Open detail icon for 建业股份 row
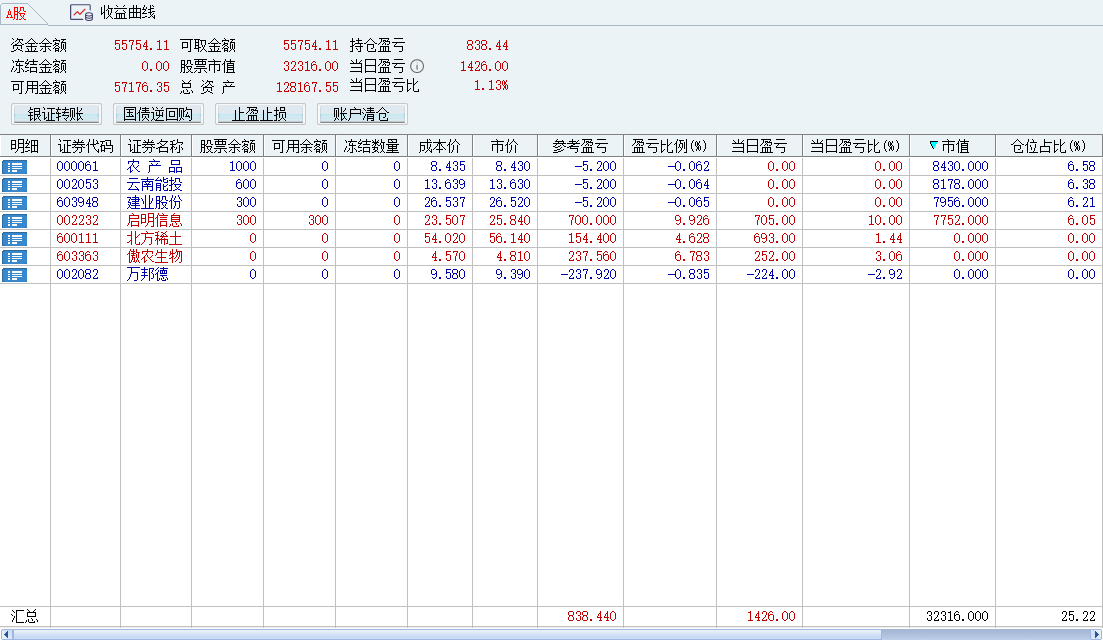The height and width of the screenshot is (640, 1103). pyautogui.click(x=14, y=203)
